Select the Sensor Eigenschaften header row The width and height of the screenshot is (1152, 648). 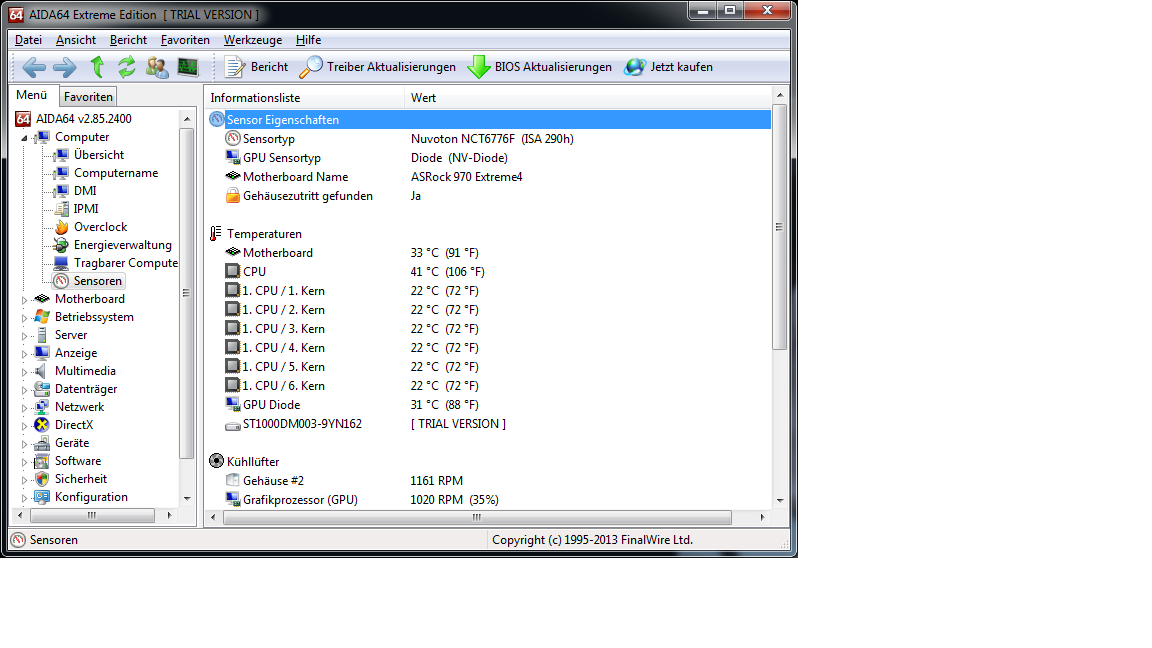click(489, 120)
